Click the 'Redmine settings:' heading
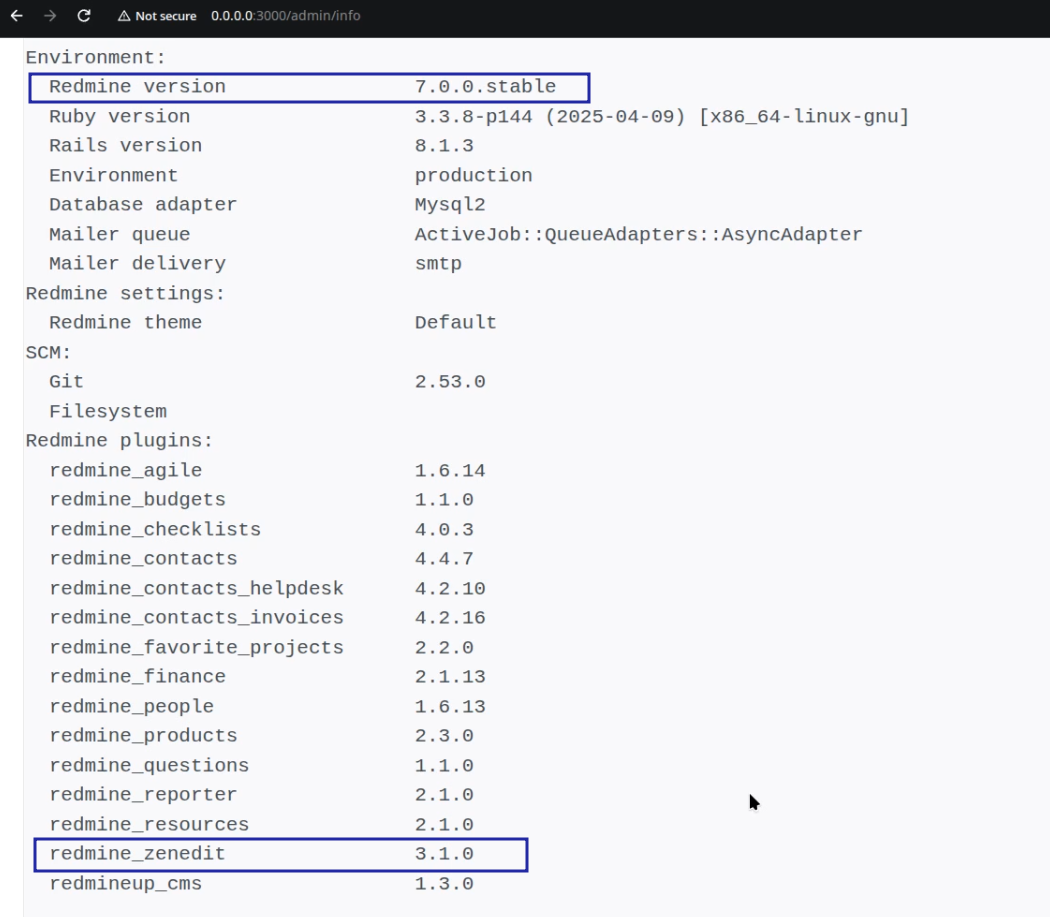Screen dimensions: 1050x917 coord(125,293)
